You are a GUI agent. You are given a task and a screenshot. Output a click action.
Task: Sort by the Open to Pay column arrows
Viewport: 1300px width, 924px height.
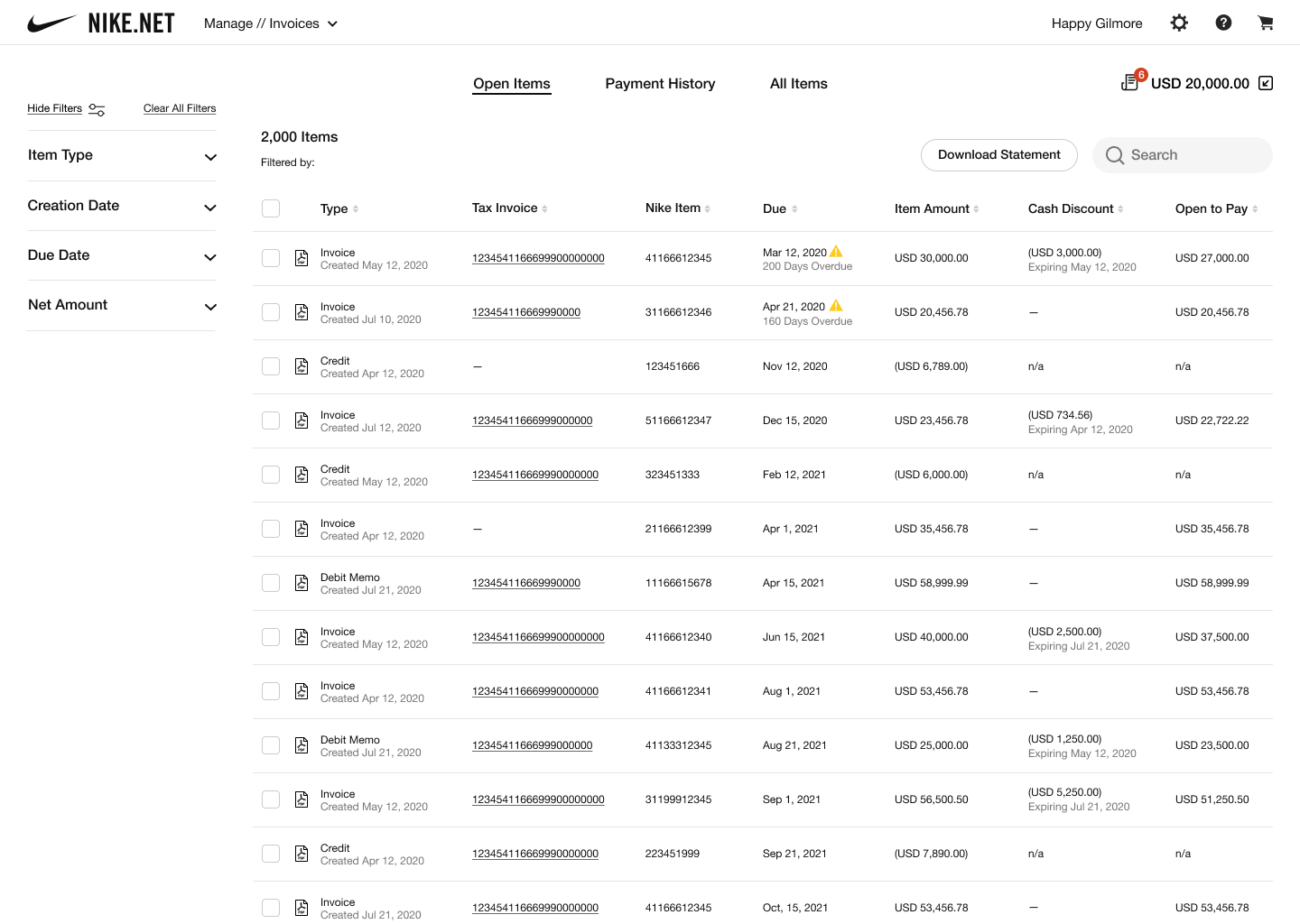(x=1255, y=208)
